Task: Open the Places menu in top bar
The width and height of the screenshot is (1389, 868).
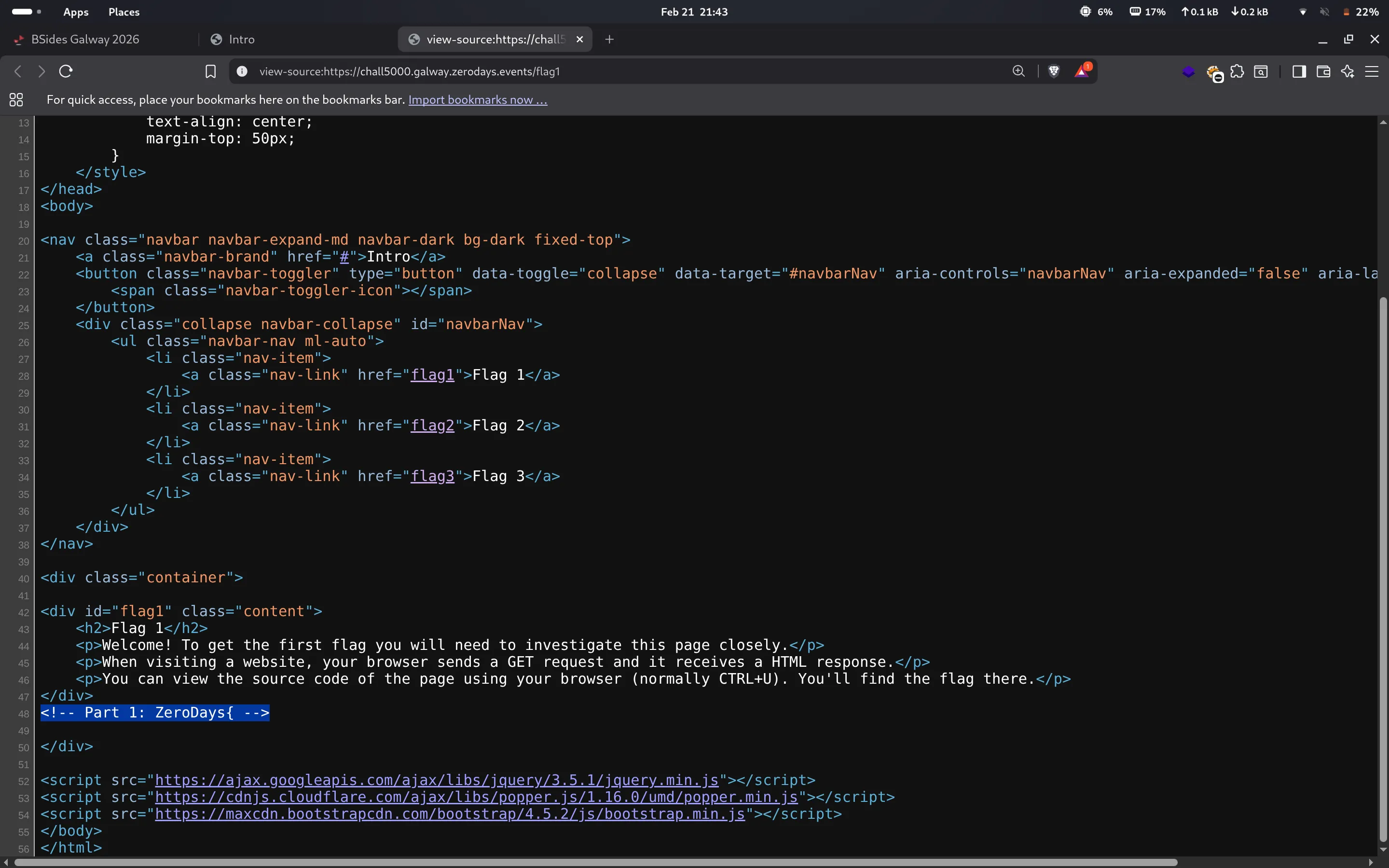Action: [x=124, y=12]
